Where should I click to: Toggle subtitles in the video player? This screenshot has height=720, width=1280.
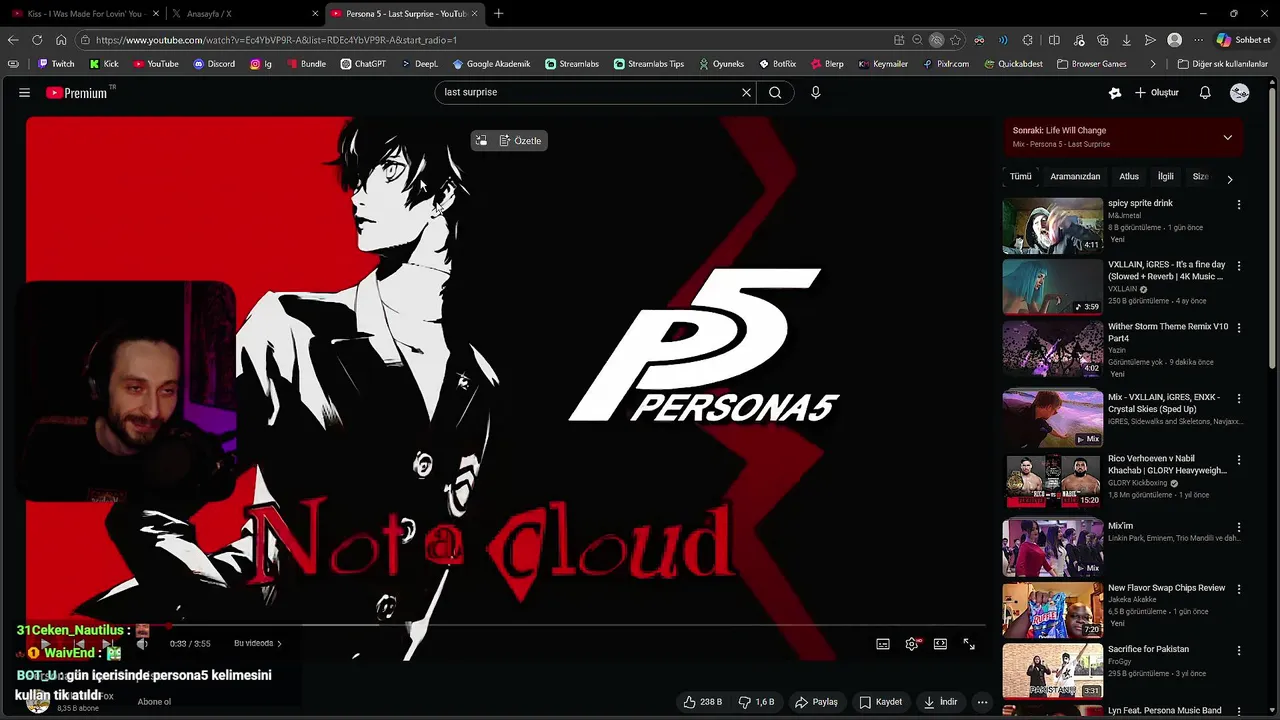tap(883, 644)
